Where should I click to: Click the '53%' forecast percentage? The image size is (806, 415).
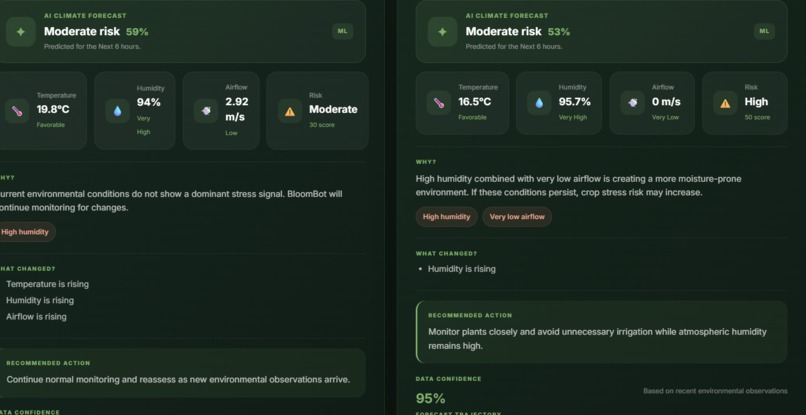coord(559,32)
